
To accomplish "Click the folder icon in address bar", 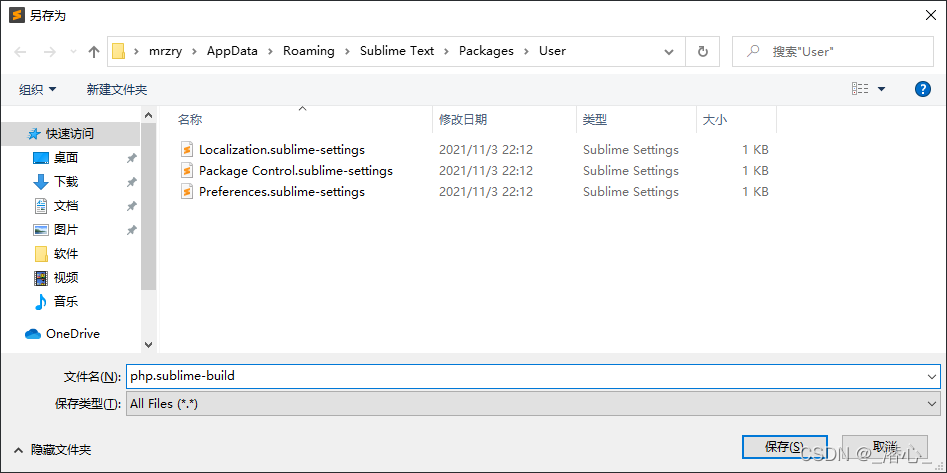I will [x=118, y=51].
